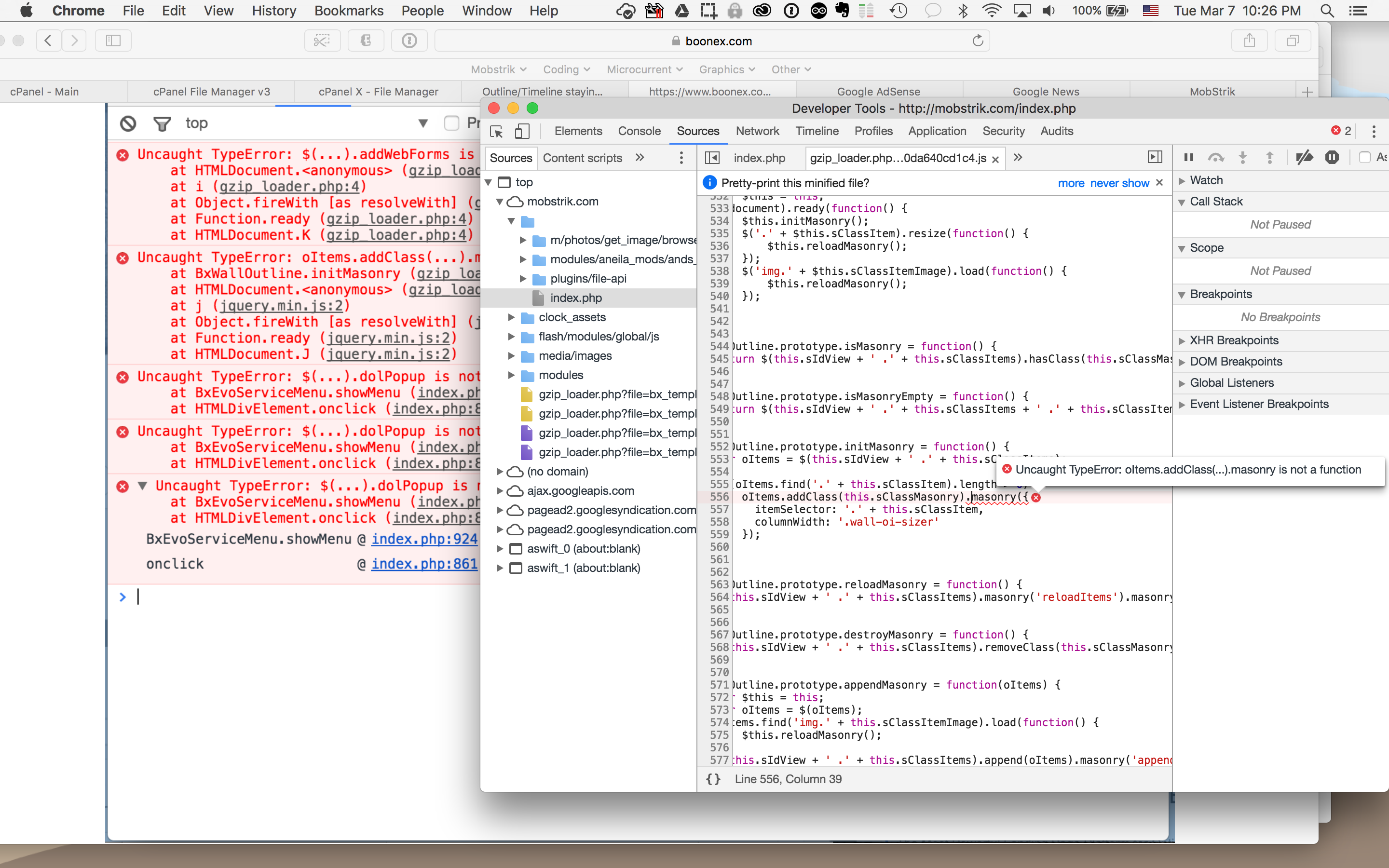The height and width of the screenshot is (868, 1389).
Task: Switch to the Network tab
Action: (x=757, y=132)
